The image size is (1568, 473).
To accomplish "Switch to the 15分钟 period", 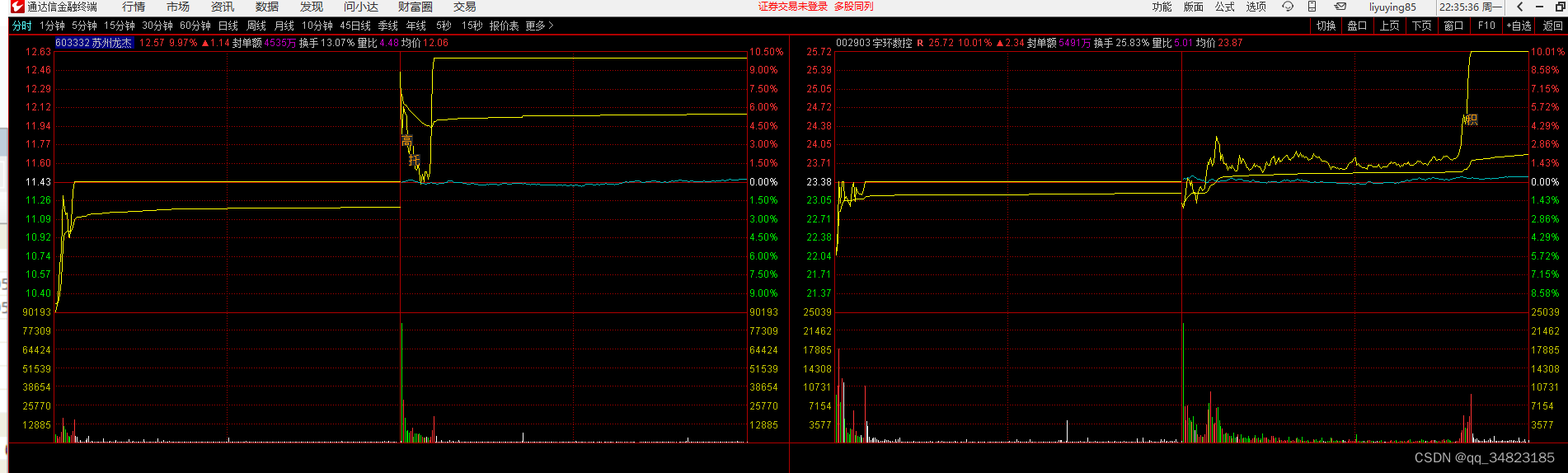I will (120, 26).
